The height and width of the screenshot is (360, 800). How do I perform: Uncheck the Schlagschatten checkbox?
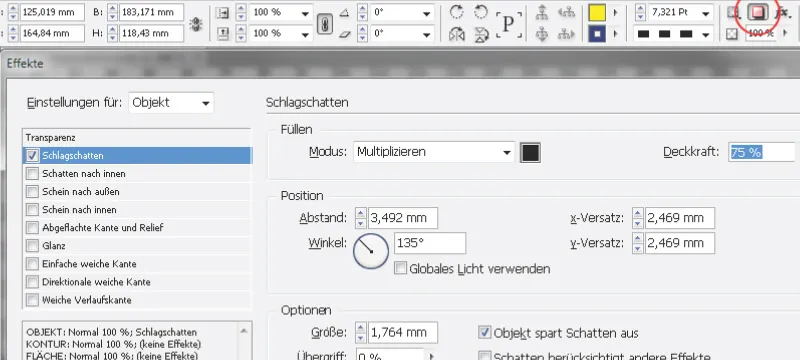click(32, 156)
